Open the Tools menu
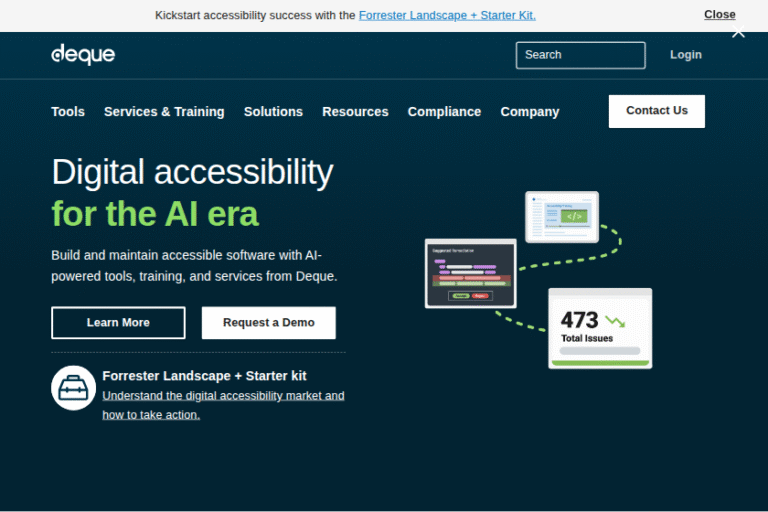Image resolution: width=768 pixels, height=512 pixels. (68, 112)
